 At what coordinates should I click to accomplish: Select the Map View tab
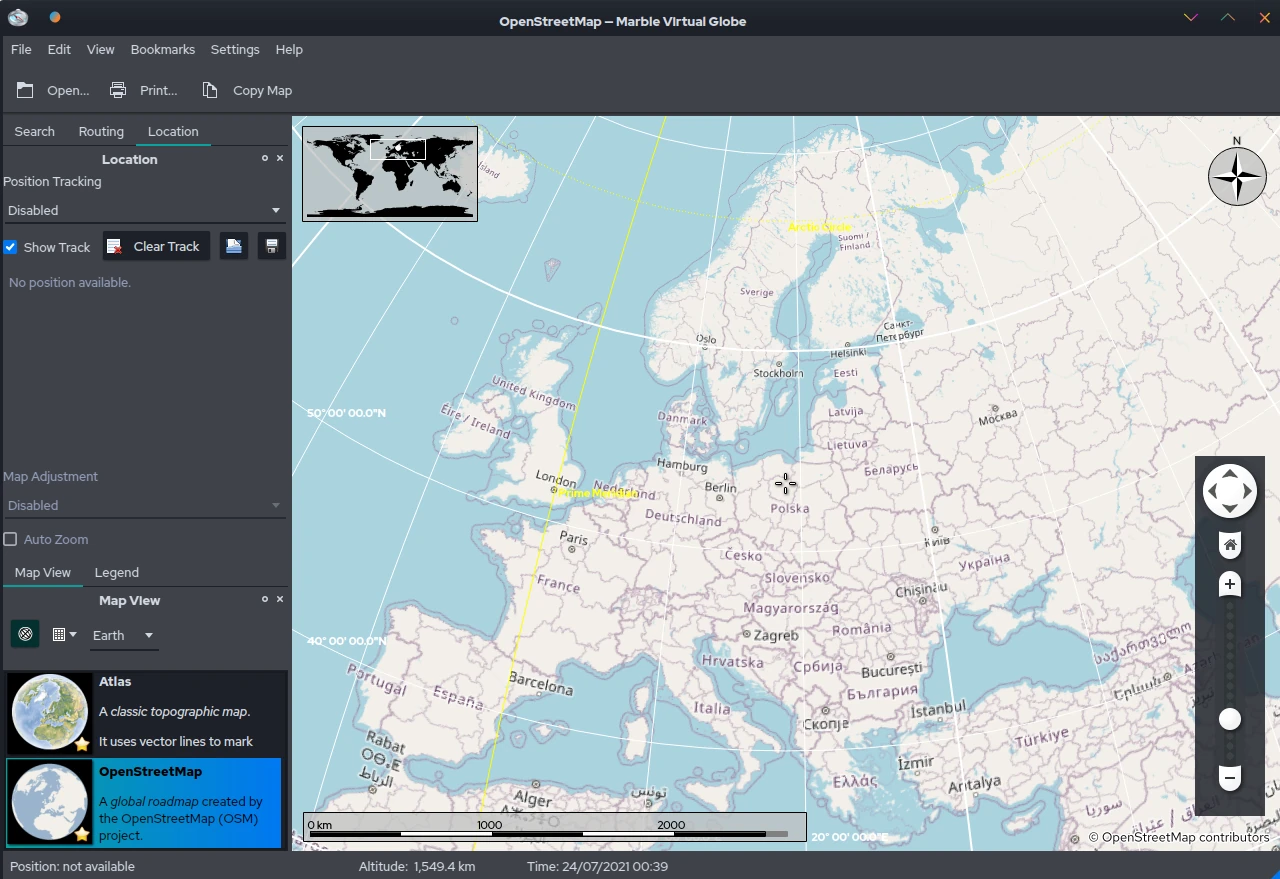pyautogui.click(x=43, y=572)
